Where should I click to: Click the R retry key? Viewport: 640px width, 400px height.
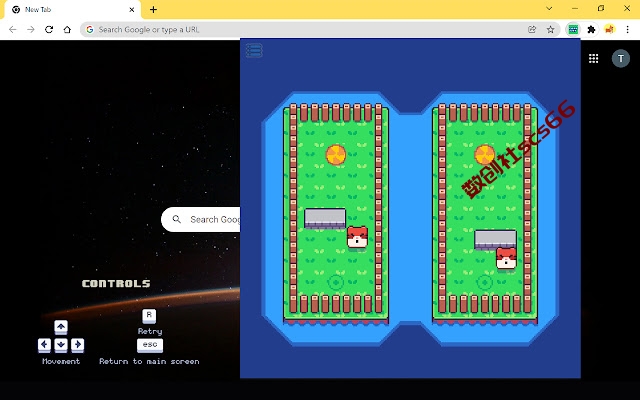click(x=149, y=316)
